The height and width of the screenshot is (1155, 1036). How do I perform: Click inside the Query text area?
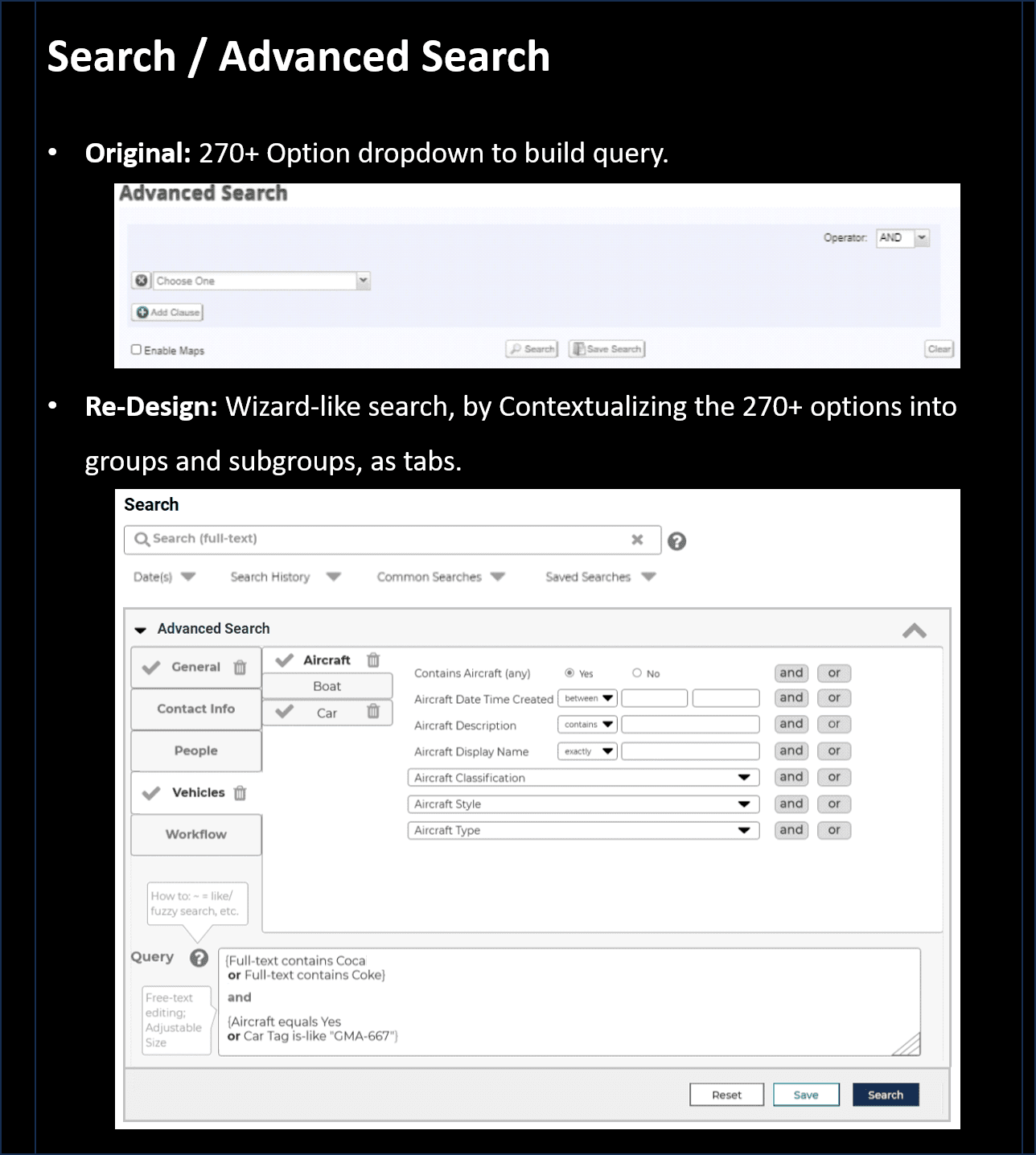tap(569, 1002)
